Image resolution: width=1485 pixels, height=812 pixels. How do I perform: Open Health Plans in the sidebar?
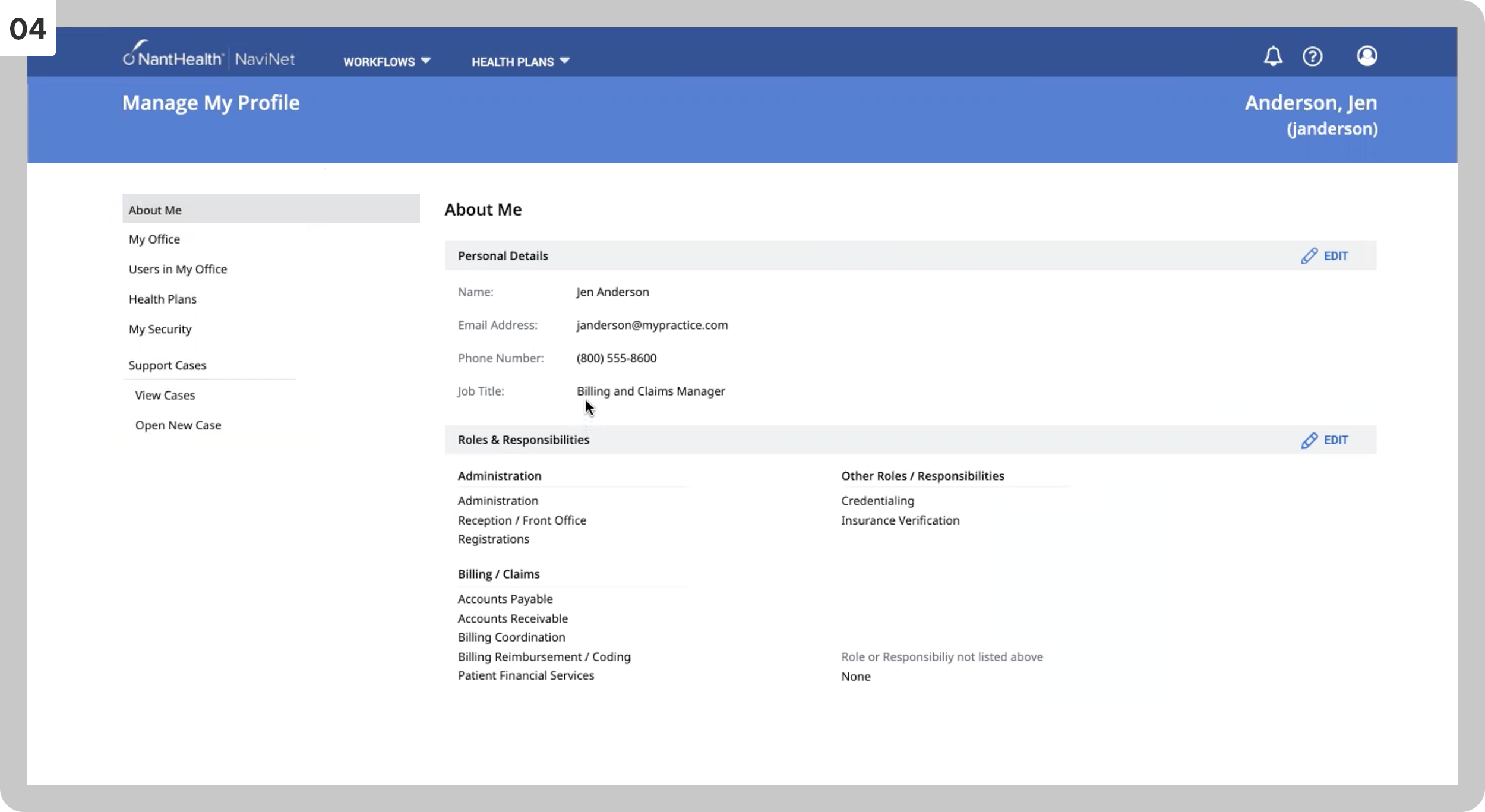pos(163,299)
